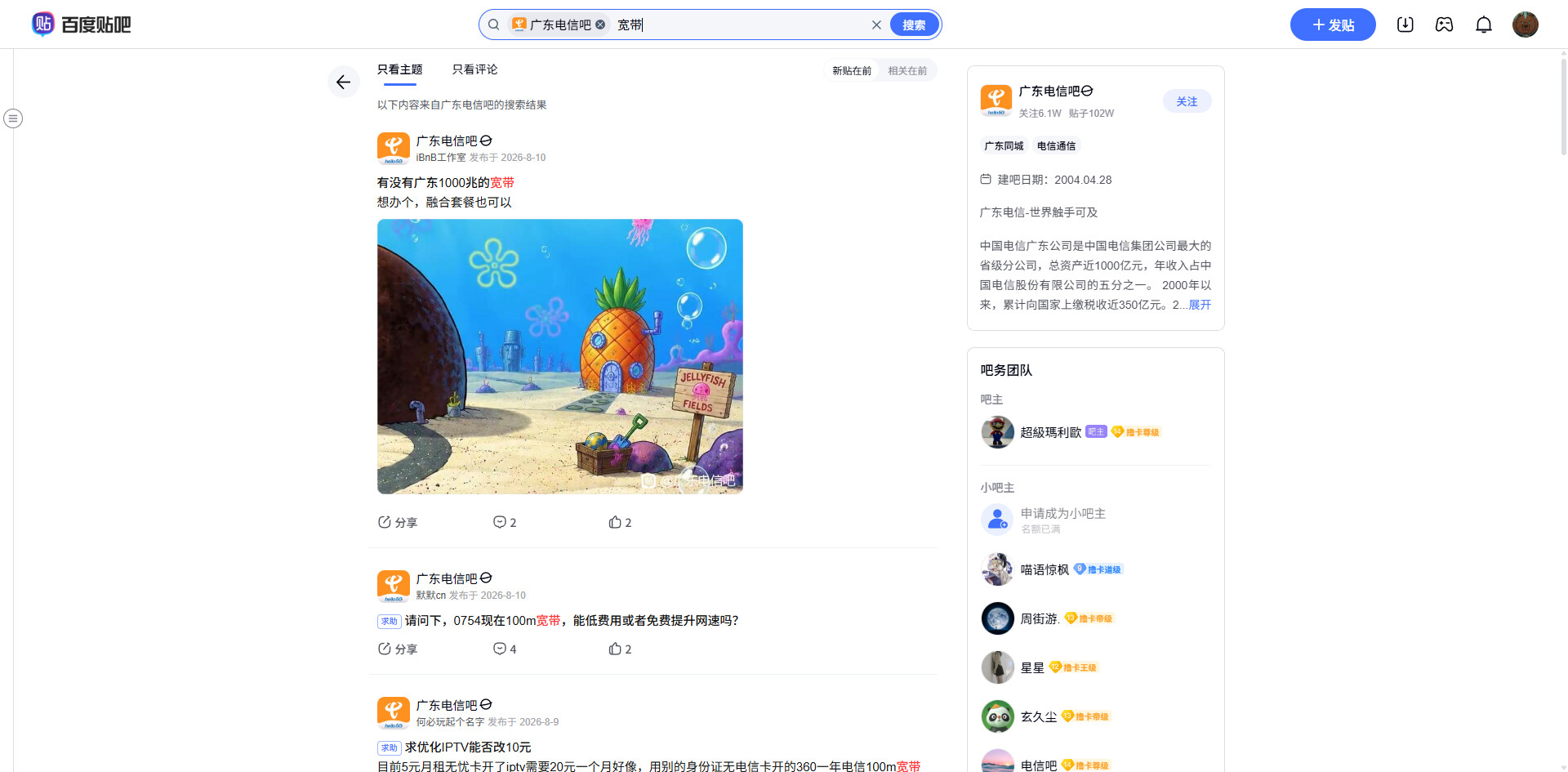Click the calendar icon beside 建吧日期
This screenshot has width=1568, height=772.
point(986,179)
